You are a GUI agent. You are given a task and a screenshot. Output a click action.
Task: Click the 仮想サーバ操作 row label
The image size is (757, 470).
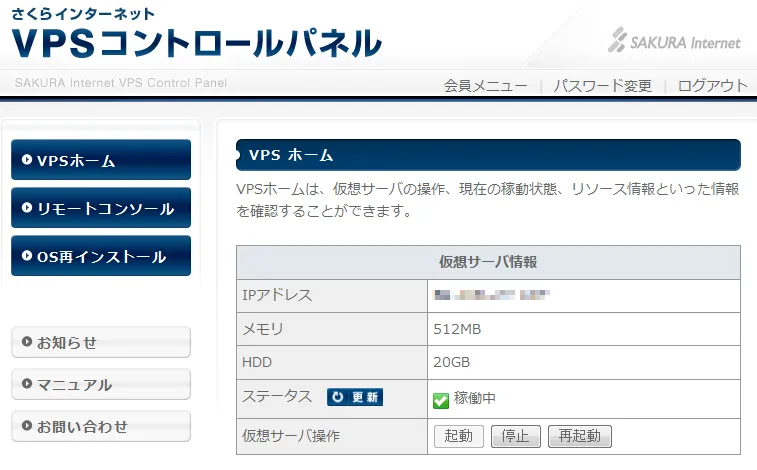(x=291, y=436)
